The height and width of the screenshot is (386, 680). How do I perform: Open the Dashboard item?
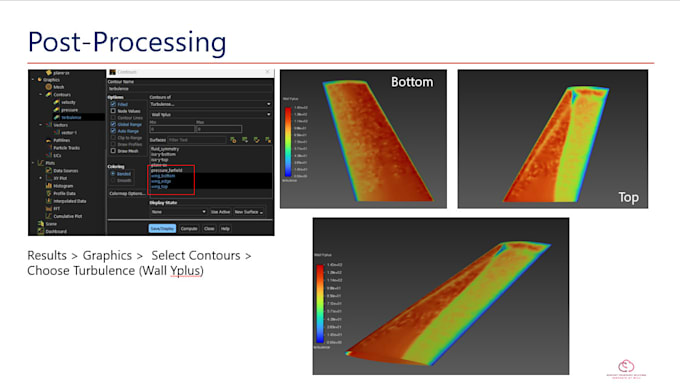56,231
